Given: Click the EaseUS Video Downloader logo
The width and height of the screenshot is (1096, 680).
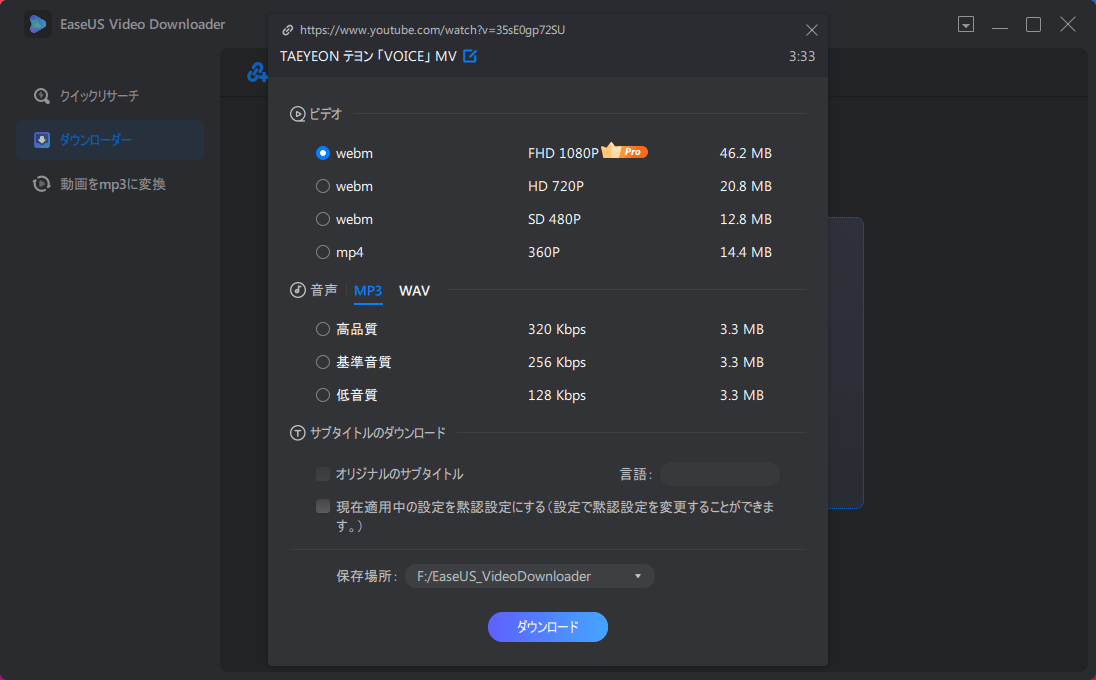Looking at the screenshot, I should click(36, 23).
